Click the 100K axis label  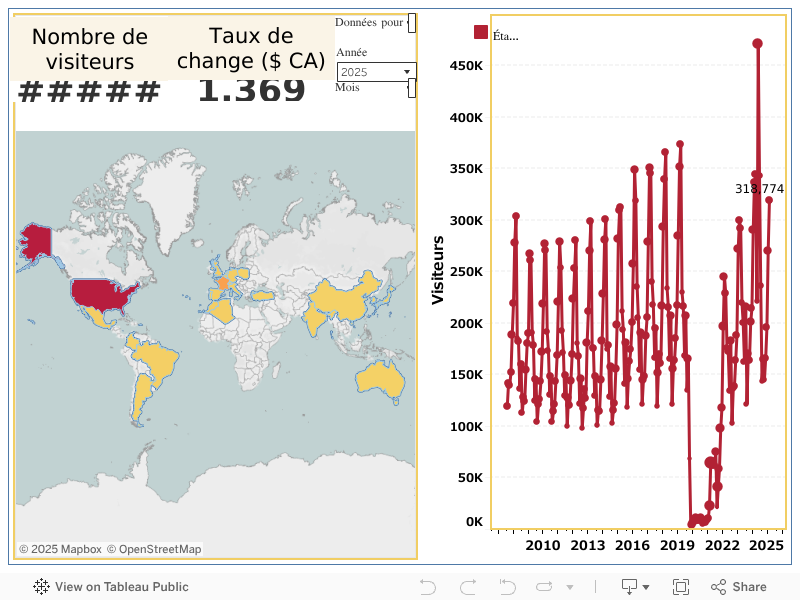(466, 427)
